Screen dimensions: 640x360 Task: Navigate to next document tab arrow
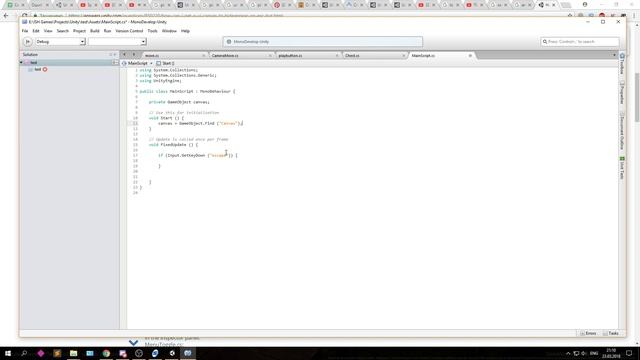(133, 55)
